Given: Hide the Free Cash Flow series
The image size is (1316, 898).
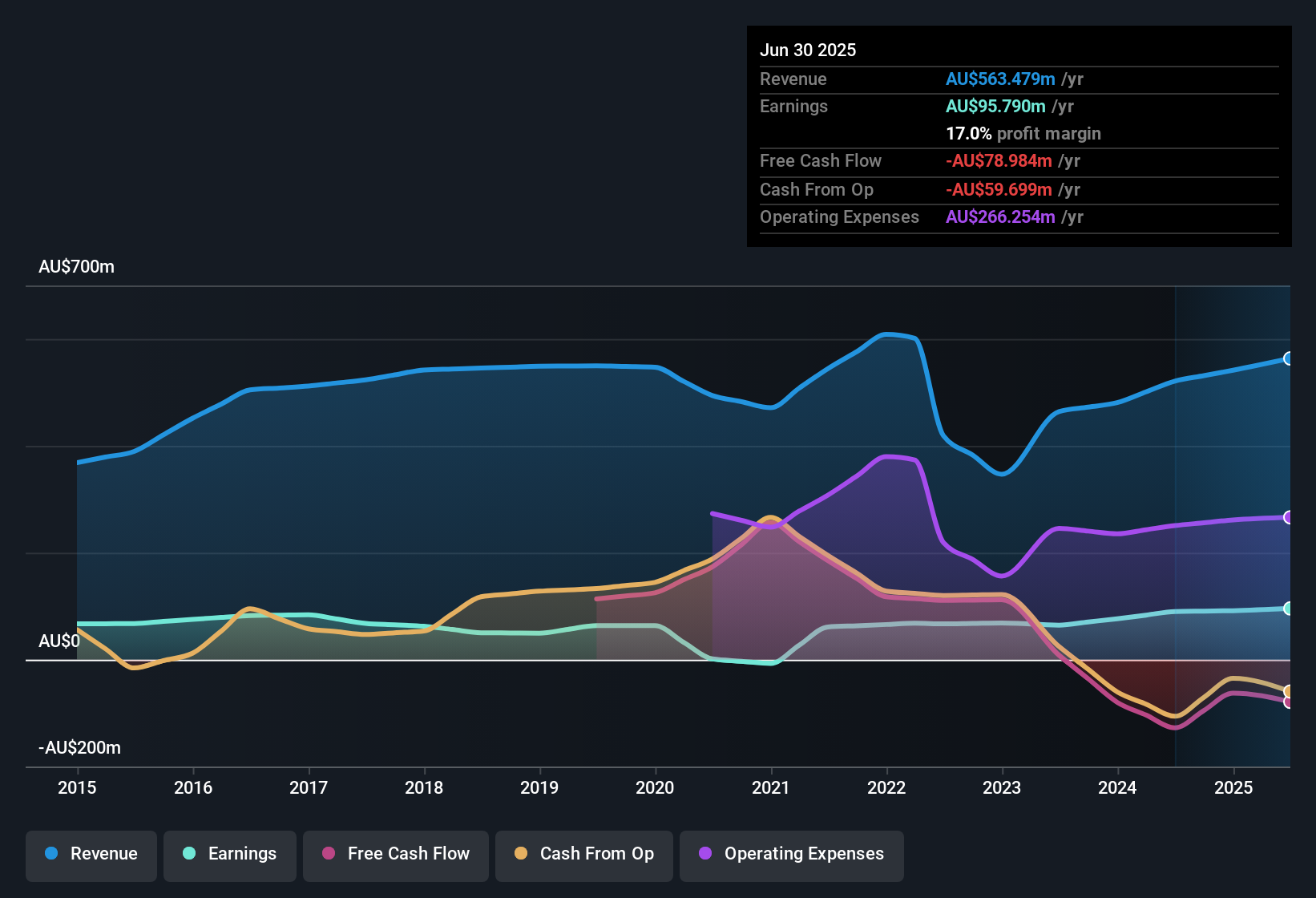Looking at the screenshot, I should [x=395, y=854].
